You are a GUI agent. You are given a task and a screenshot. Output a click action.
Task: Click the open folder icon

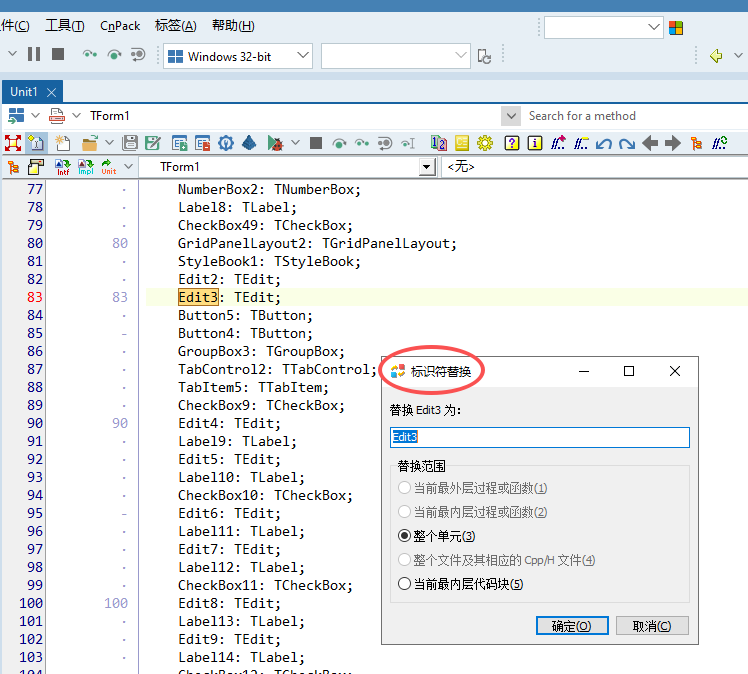click(89, 143)
